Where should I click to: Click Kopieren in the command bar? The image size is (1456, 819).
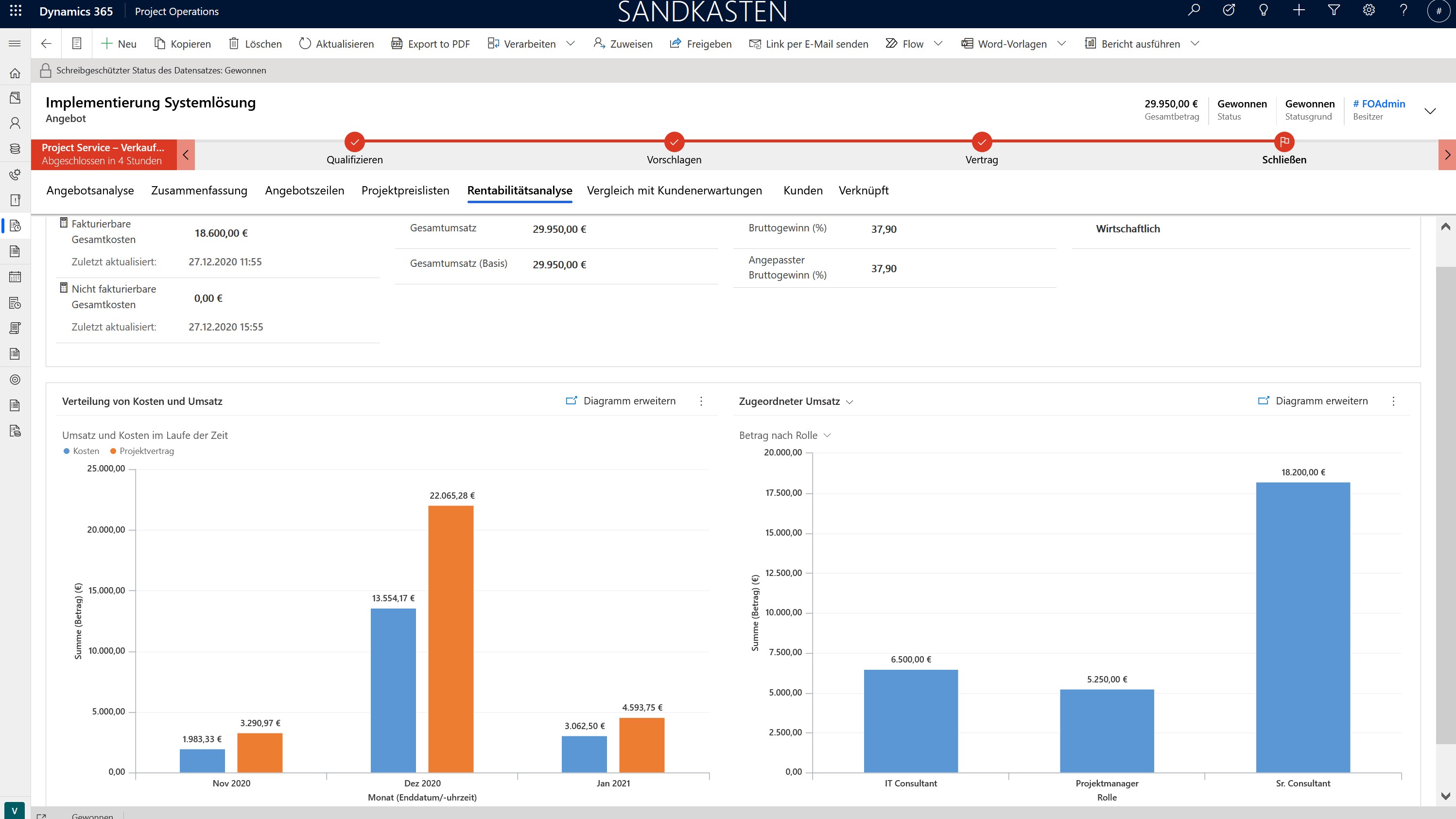(183, 44)
